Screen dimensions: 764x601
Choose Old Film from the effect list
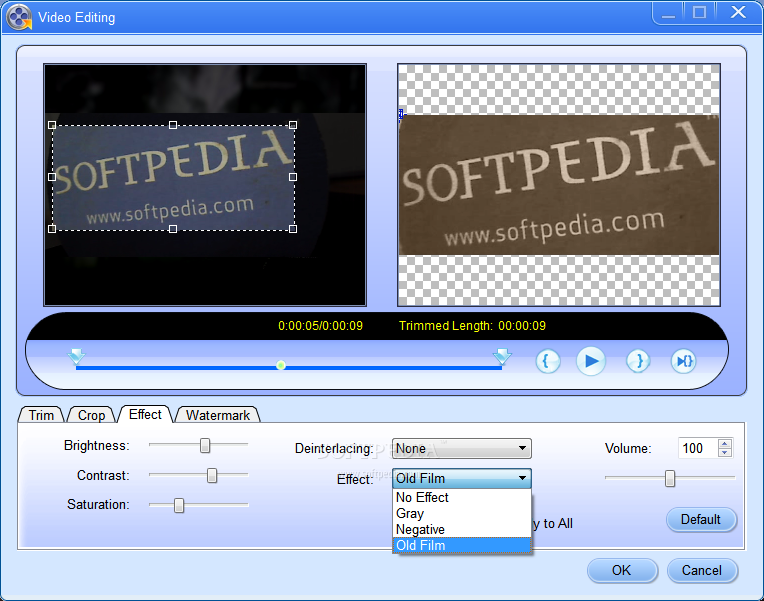point(461,545)
